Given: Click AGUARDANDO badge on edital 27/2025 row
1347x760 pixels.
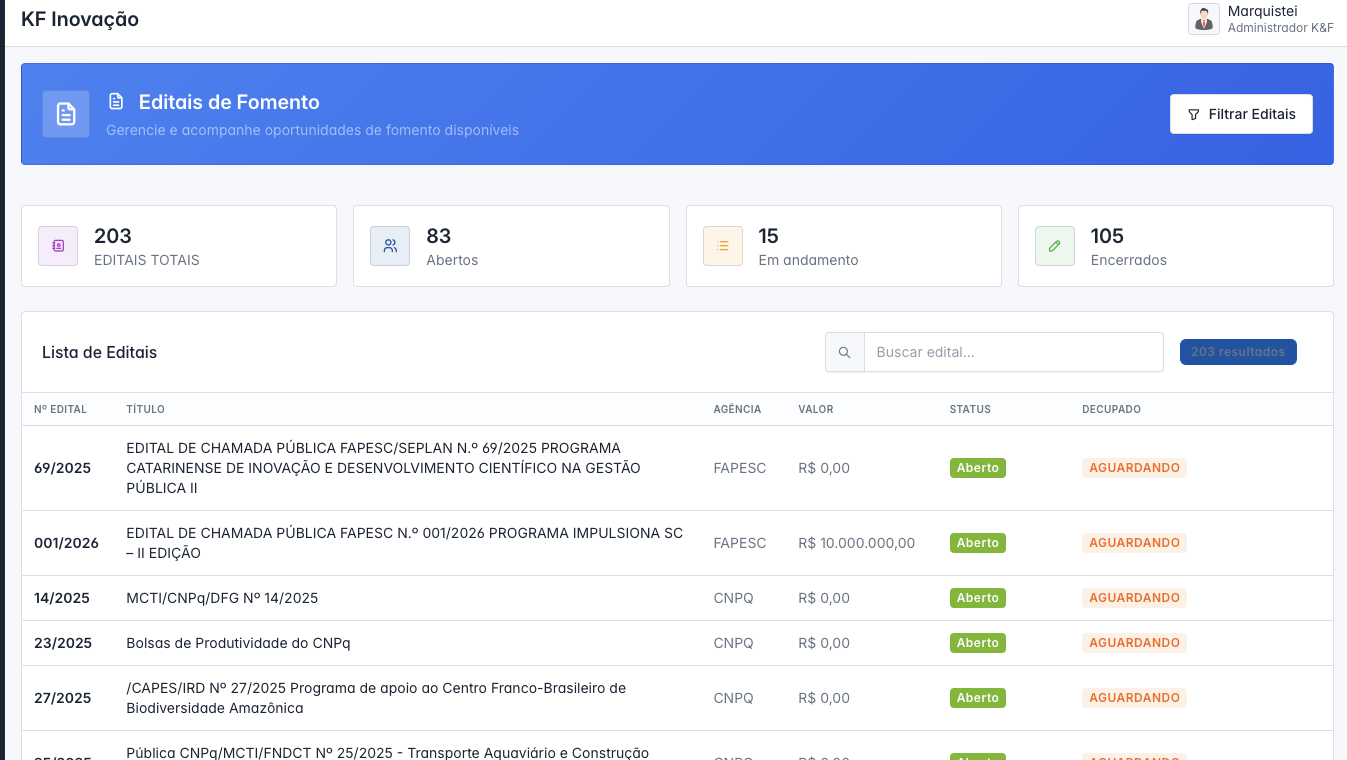Looking at the screenshot, I should [1134, 698].
